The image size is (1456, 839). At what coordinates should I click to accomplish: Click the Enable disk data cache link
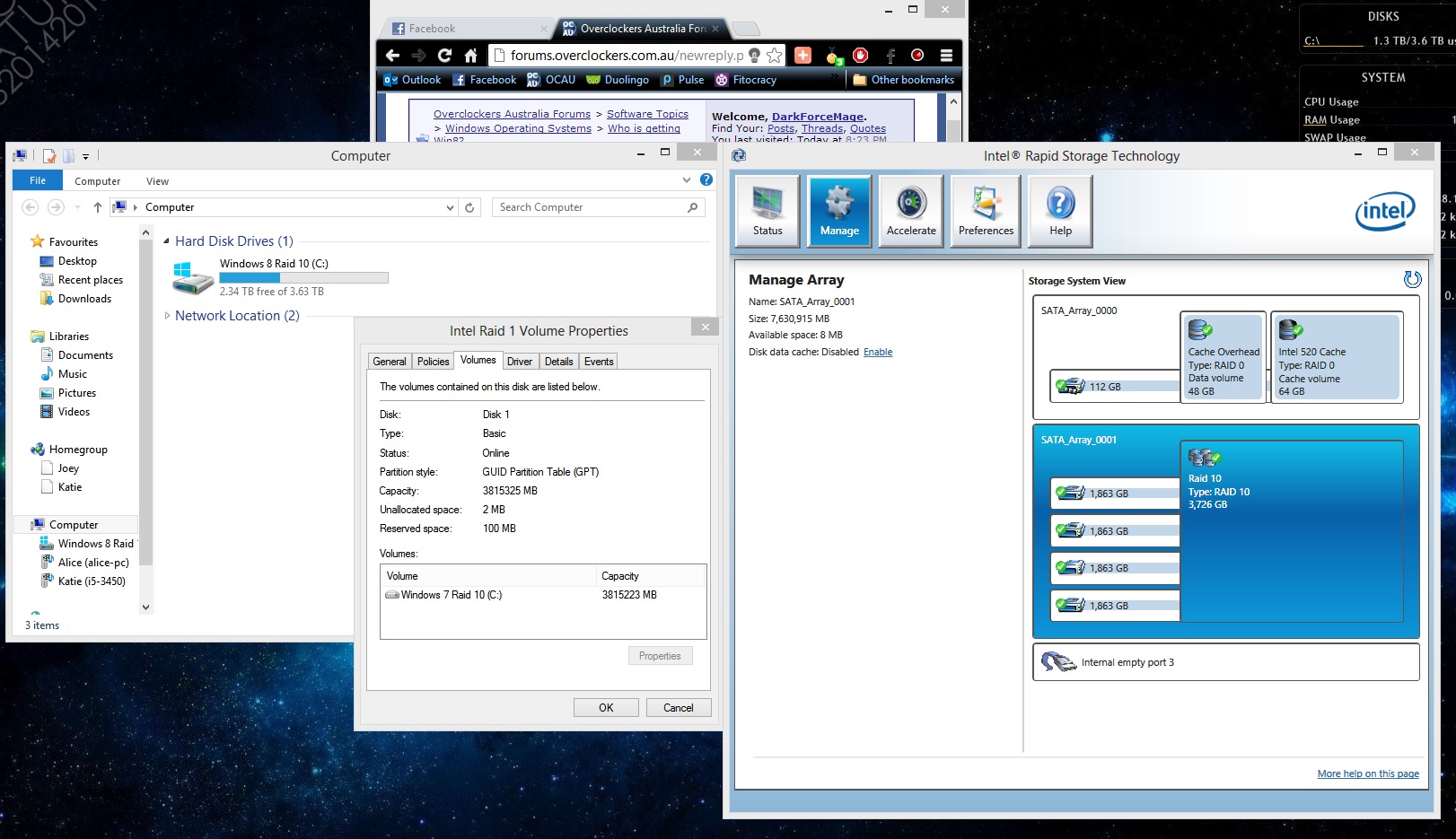[x=878, y=352]
